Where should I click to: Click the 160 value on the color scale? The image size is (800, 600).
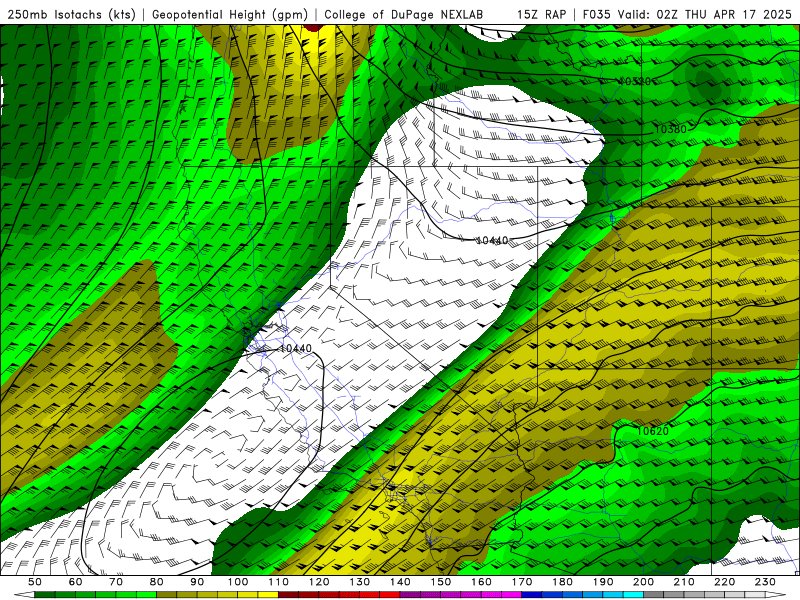(481, 582)
